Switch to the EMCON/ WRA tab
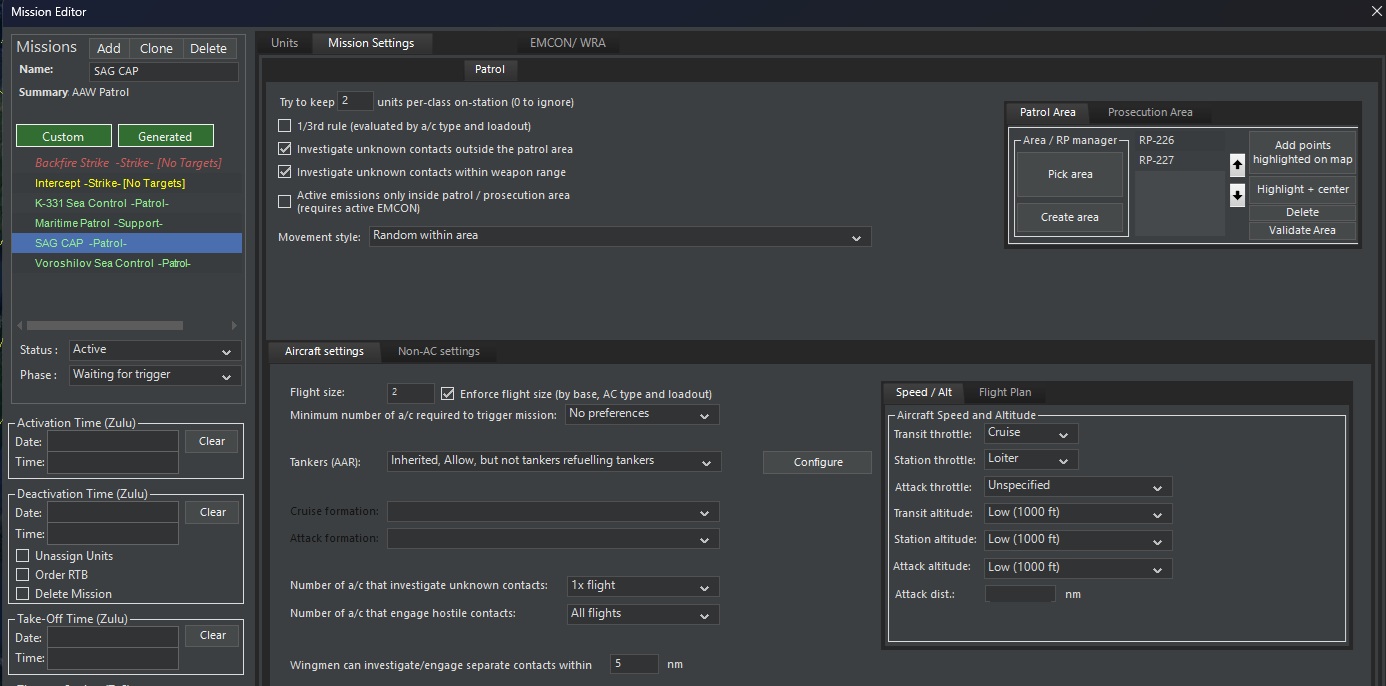Image resolution: width=1386 pixels, height=686 pixels. tap(567, 43)
